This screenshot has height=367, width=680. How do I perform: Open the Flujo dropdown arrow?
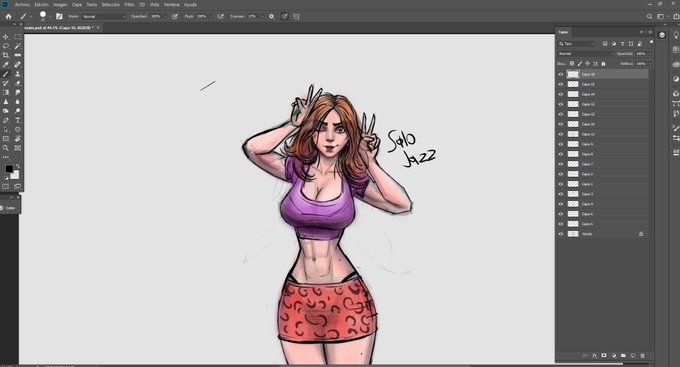tap(210, 16)
